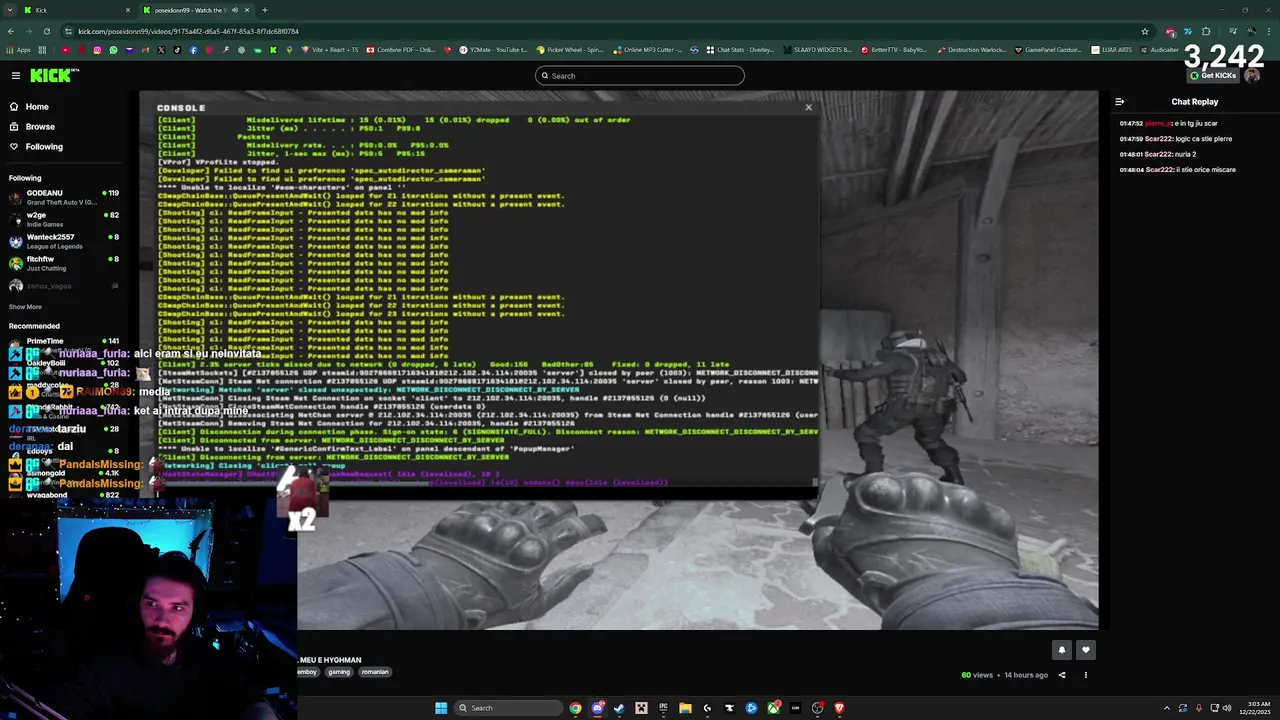The image size is (1280, 720).
Task: Open the browser extensions puzzle icon
Action: [1206, 31]
